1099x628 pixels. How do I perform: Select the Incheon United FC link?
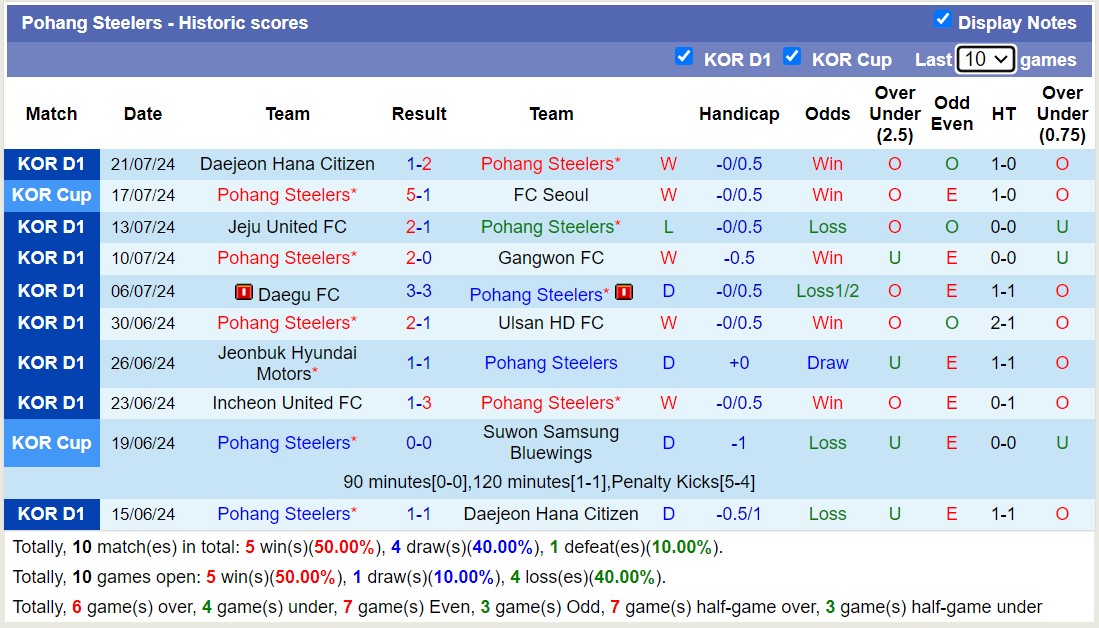click(x=287, y=403)
